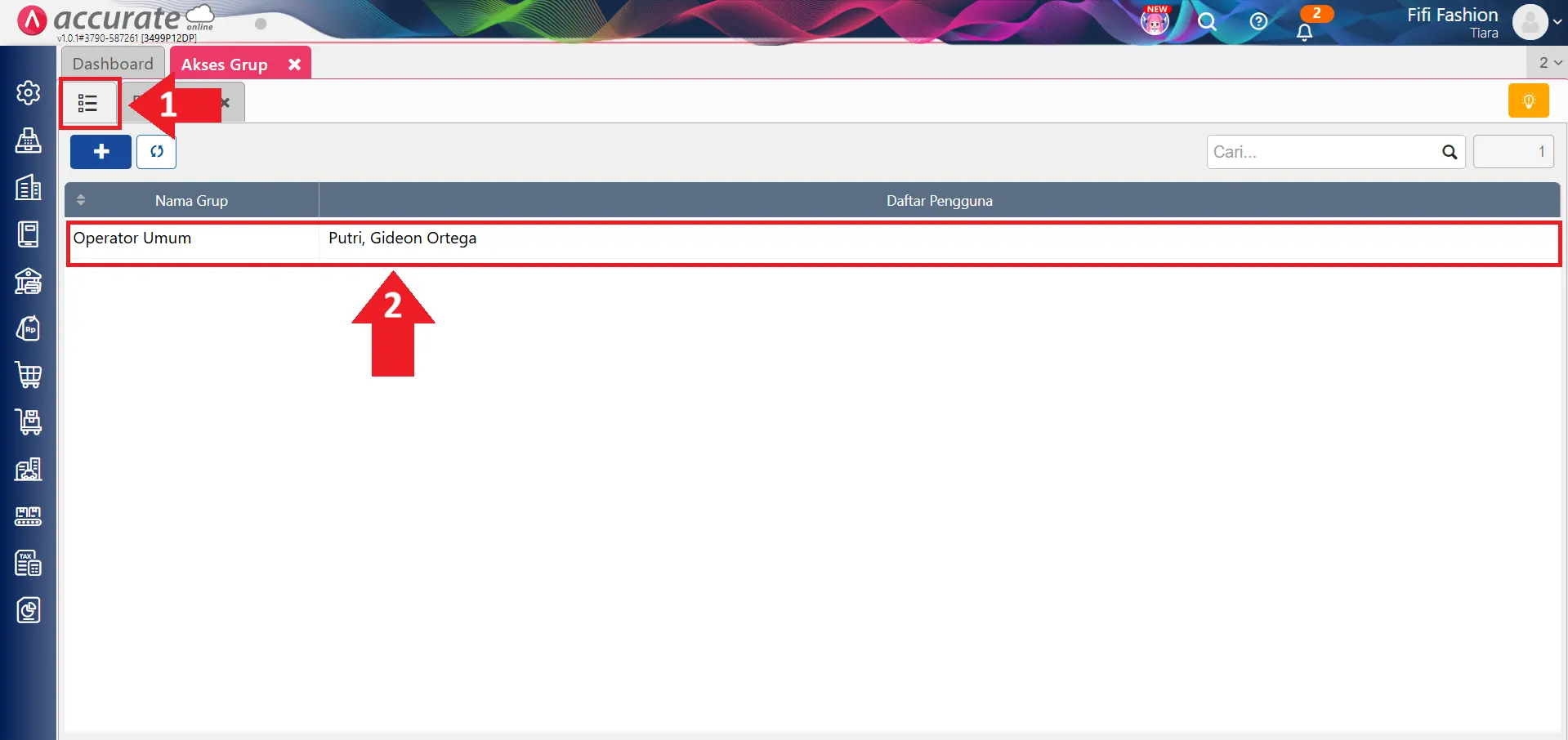
Task: Show the list view of Akses Grup
Action: pos(88,103)
